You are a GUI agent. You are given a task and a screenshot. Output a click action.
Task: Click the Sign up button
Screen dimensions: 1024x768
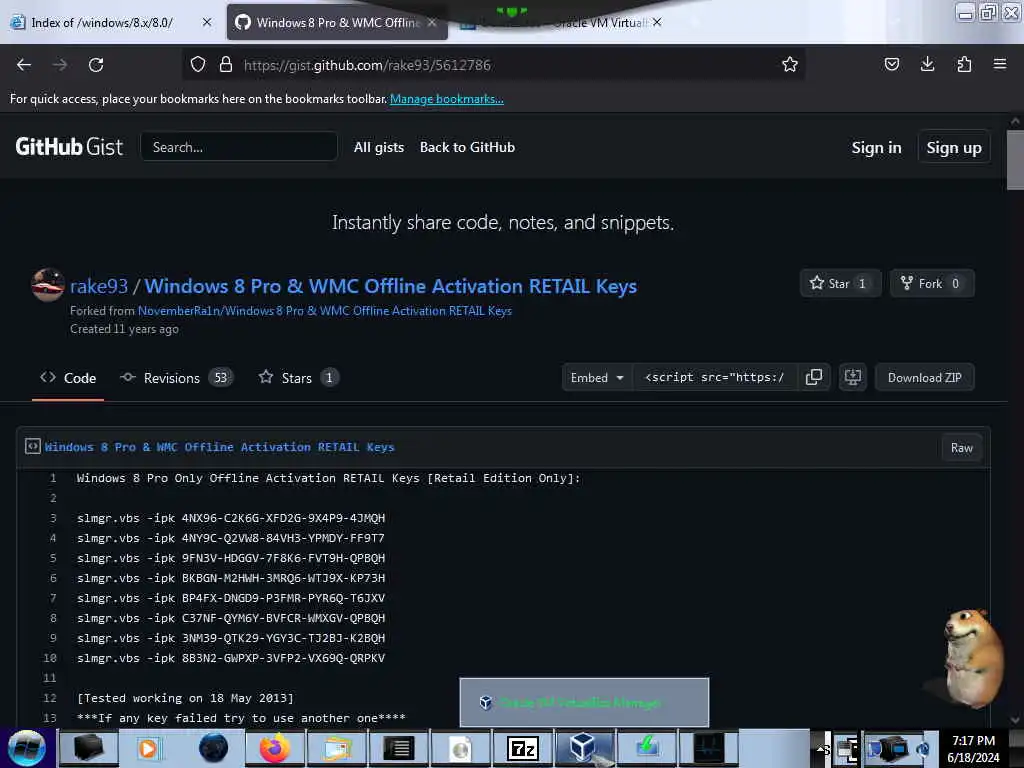coord(953,148)
